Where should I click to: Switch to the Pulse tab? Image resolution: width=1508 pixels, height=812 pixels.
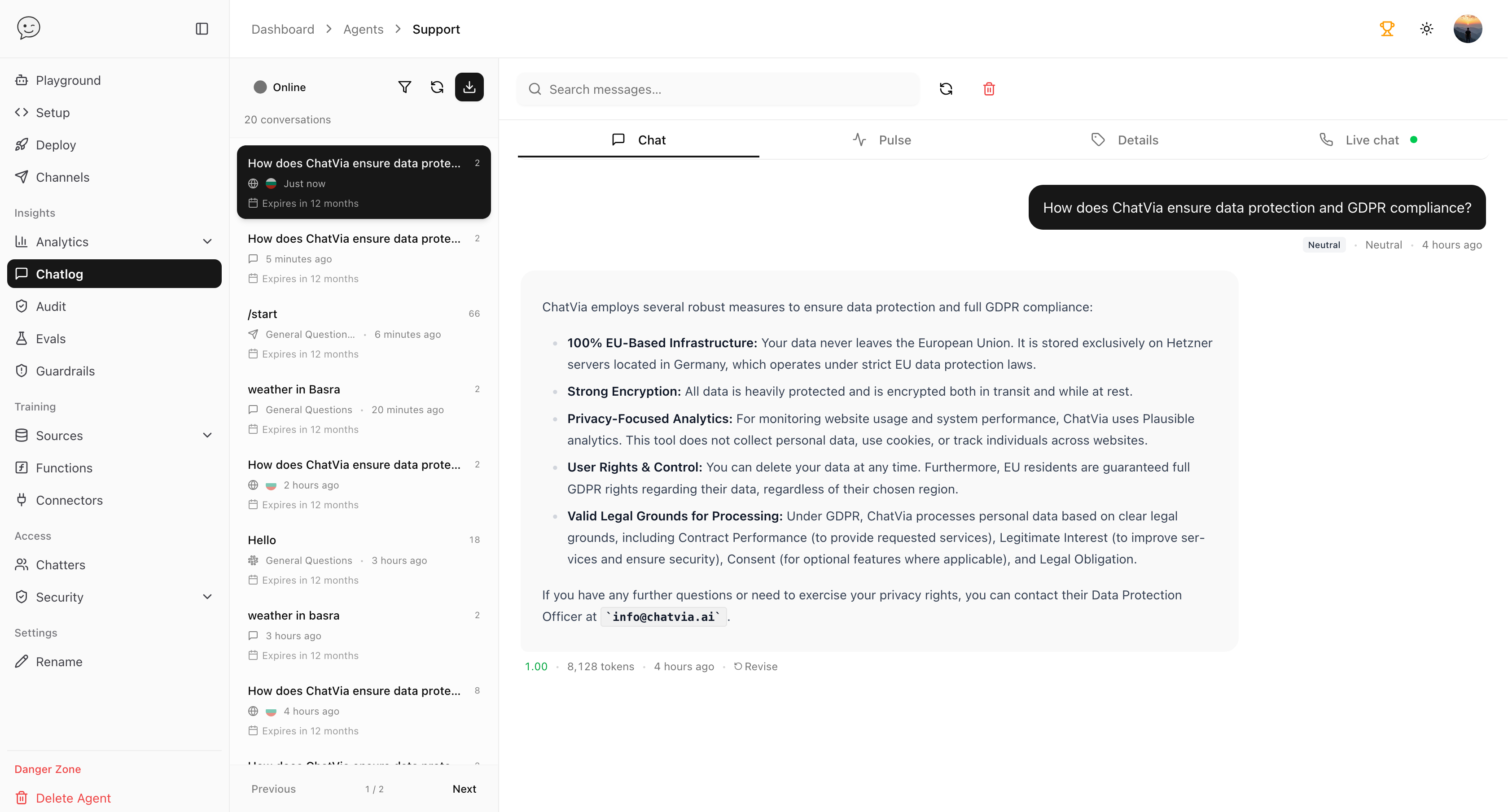881,140
